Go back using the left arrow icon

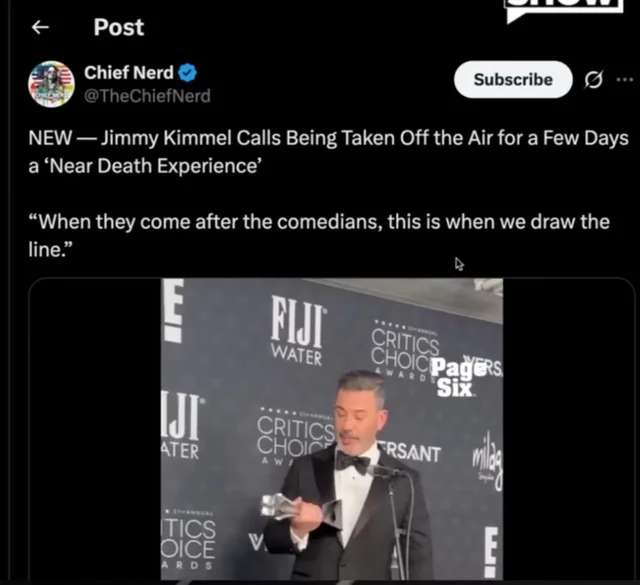pos(40,27)
